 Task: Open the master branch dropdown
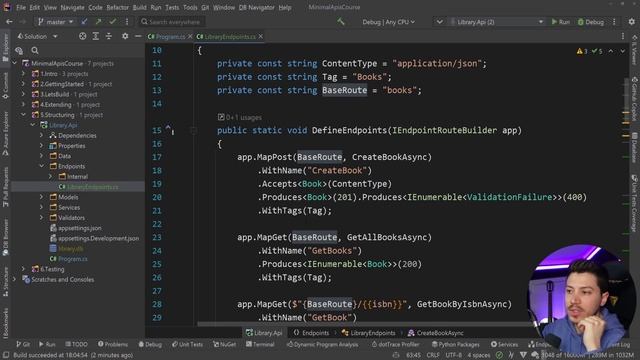tap(55, 22)
